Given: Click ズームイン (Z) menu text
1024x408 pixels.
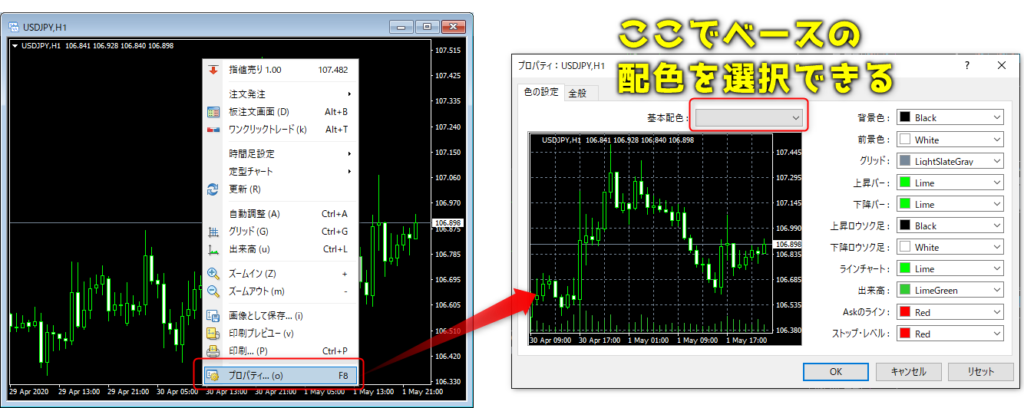Looking at the screenshot, I should (252, 274).
